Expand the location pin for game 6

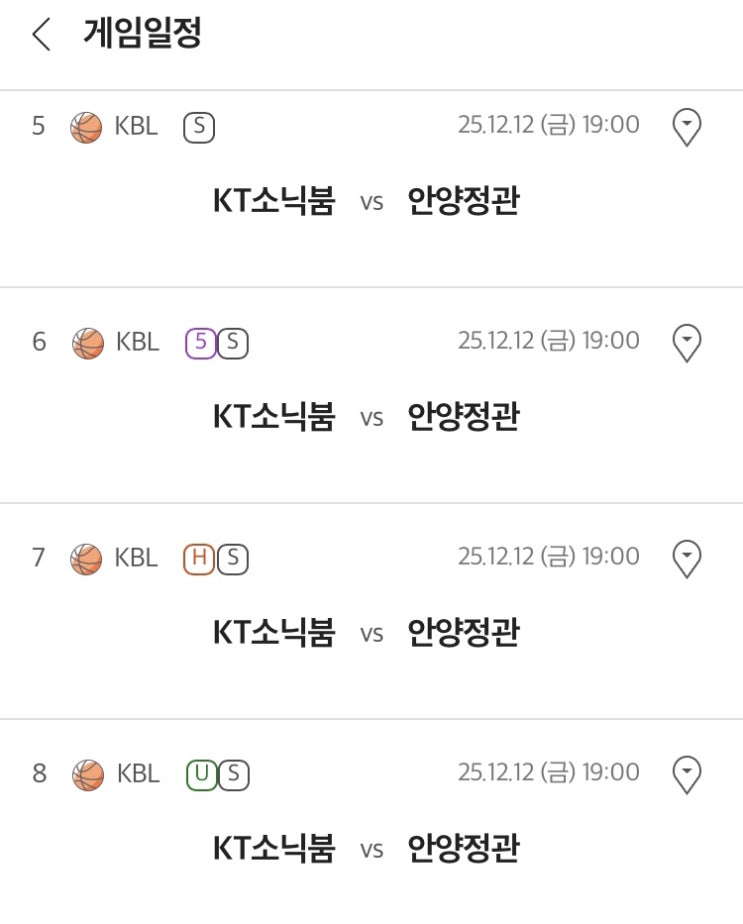(x=686, y=343)
